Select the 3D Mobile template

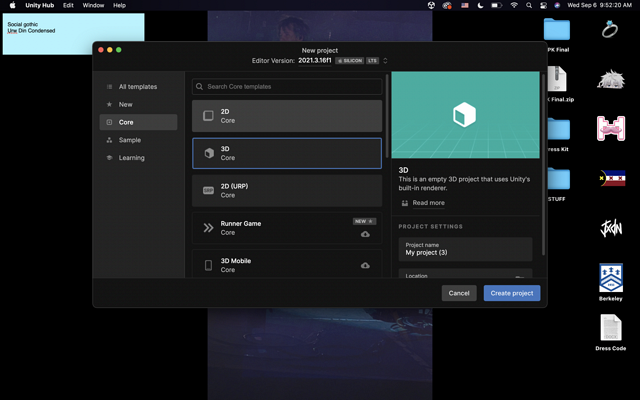287,264
